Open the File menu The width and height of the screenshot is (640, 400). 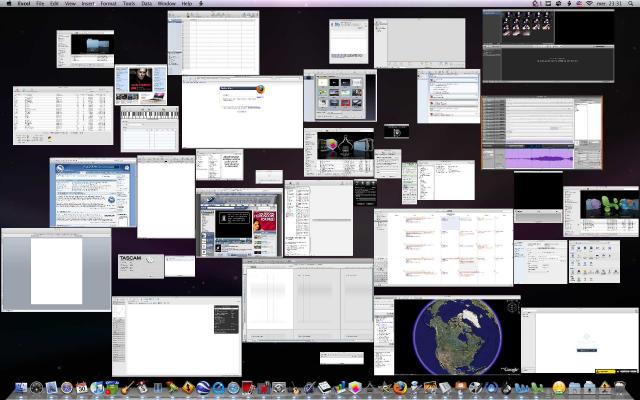click(x=40, y=3)
